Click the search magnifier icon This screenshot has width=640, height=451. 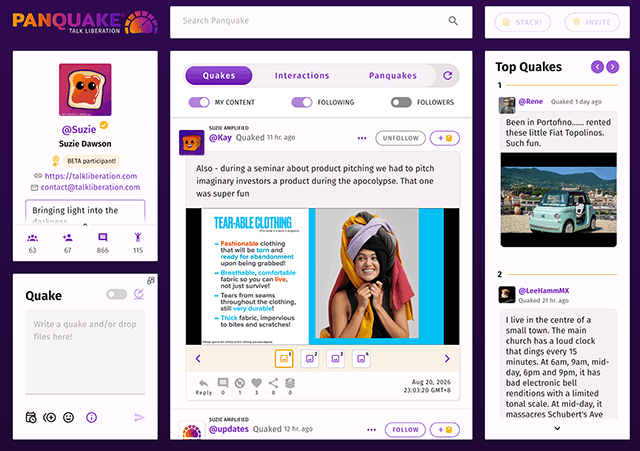(453, 21)
